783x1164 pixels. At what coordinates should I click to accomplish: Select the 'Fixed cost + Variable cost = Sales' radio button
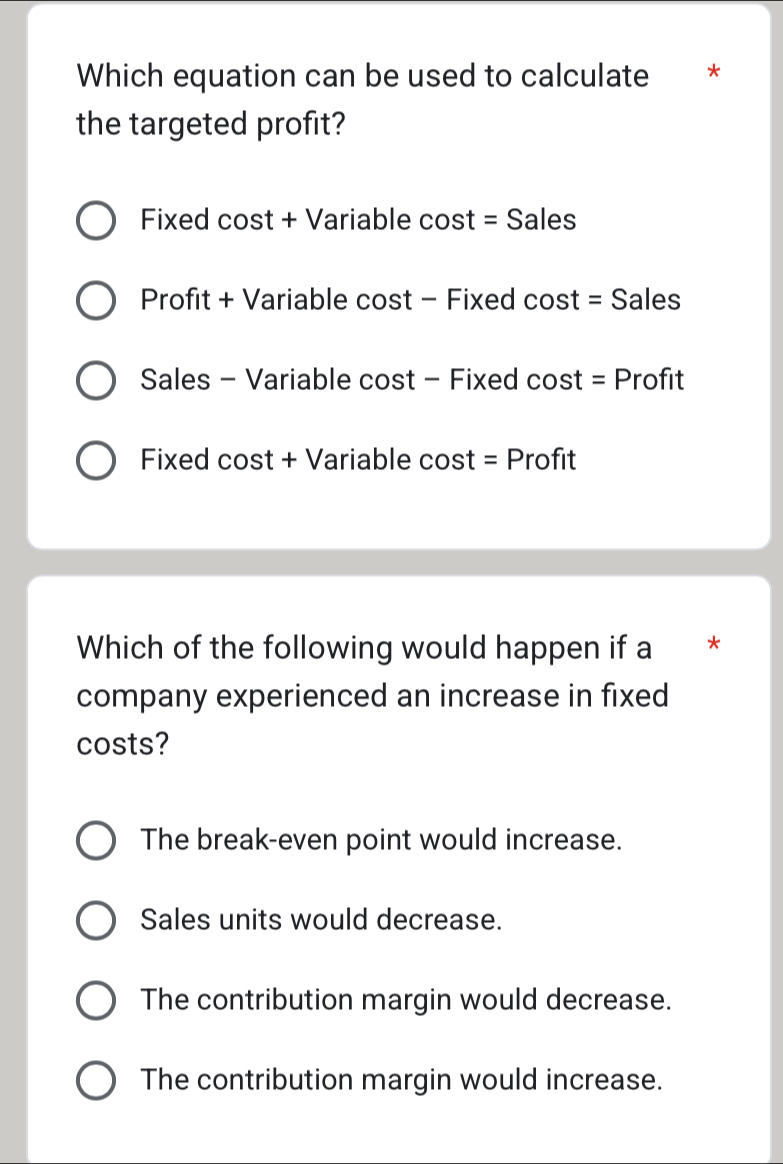(x=96, y=220)
